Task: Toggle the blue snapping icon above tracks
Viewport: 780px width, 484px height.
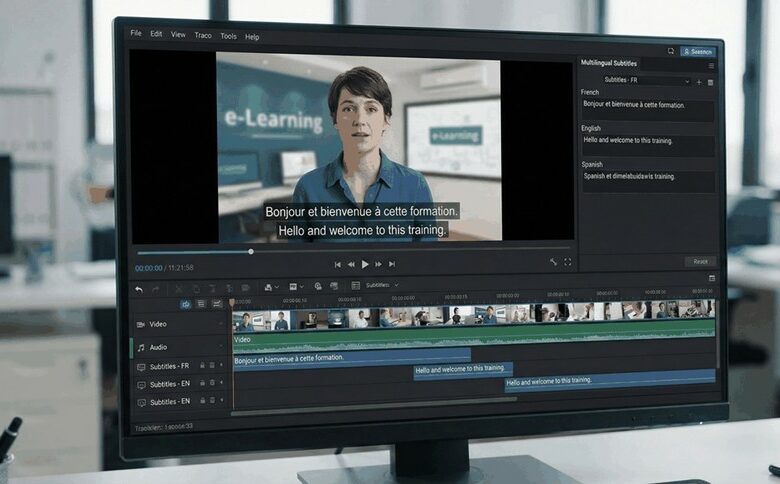Action: [186, 304]
